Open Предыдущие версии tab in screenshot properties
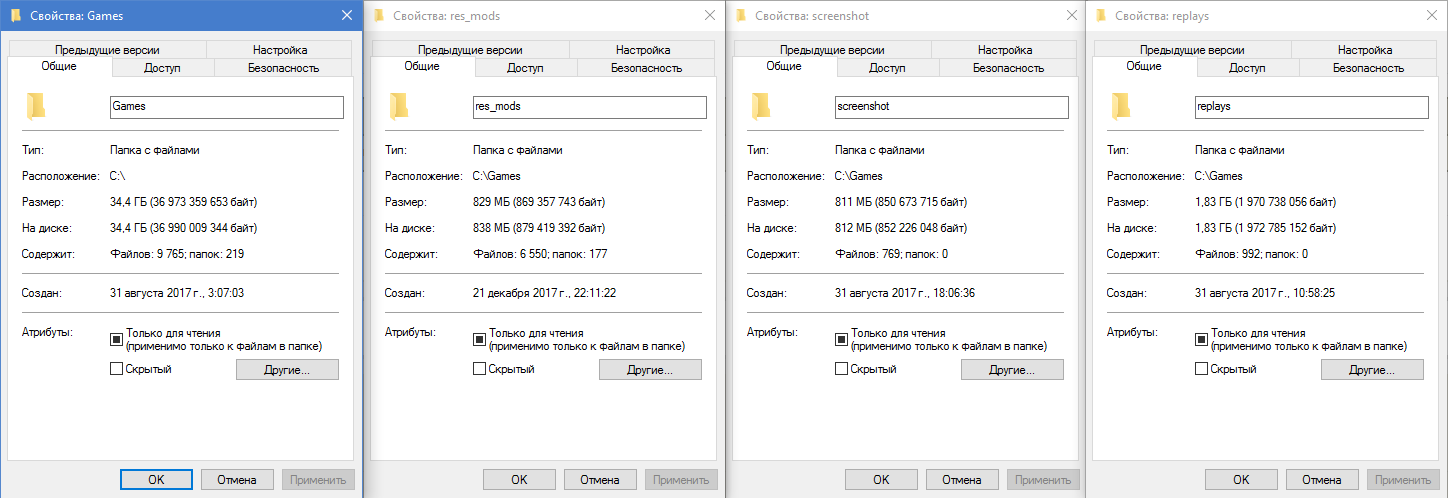 point(830,49)
